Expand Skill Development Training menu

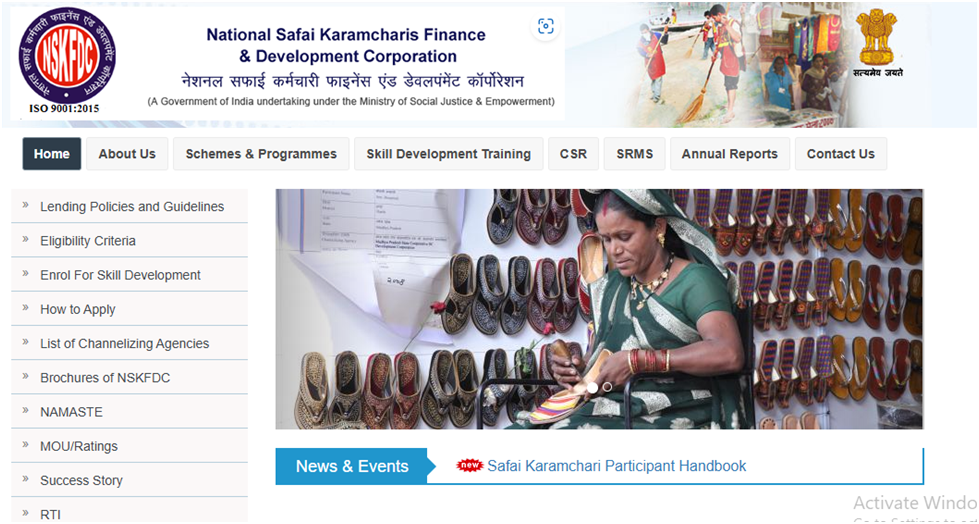coord(448,154)
